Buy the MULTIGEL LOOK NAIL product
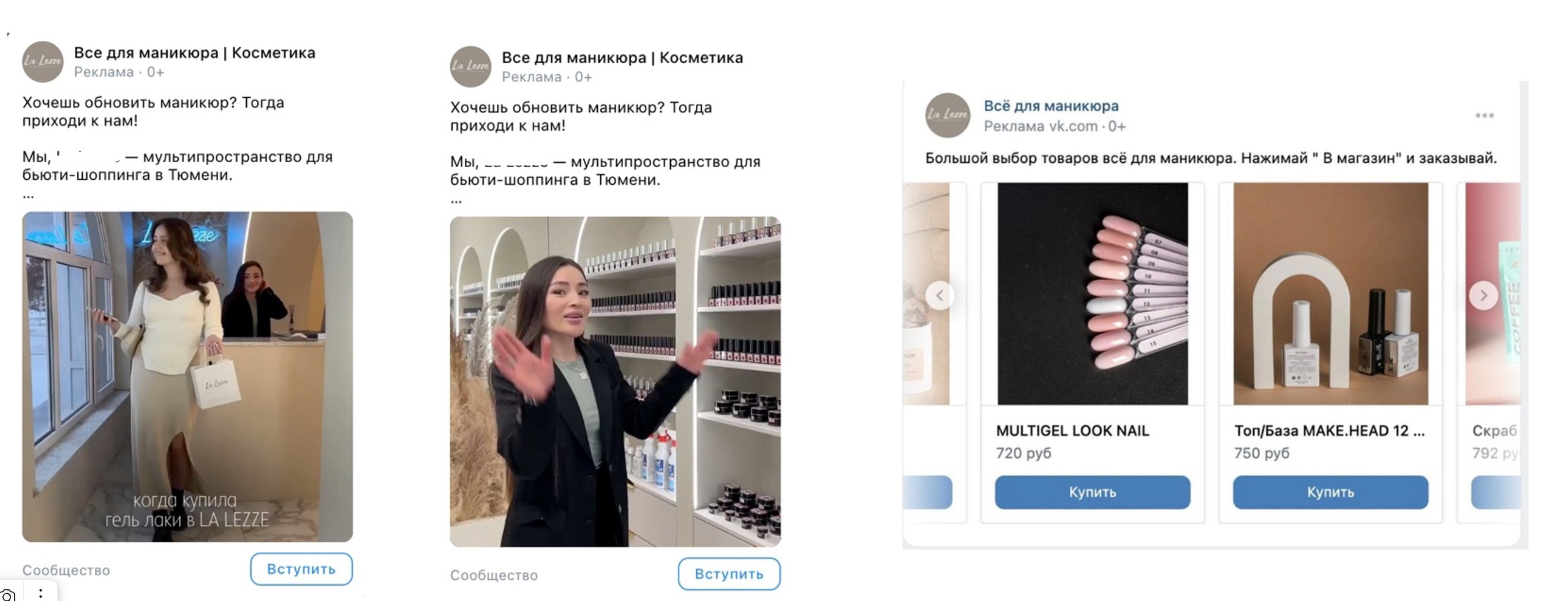 tap(1092, 492)
